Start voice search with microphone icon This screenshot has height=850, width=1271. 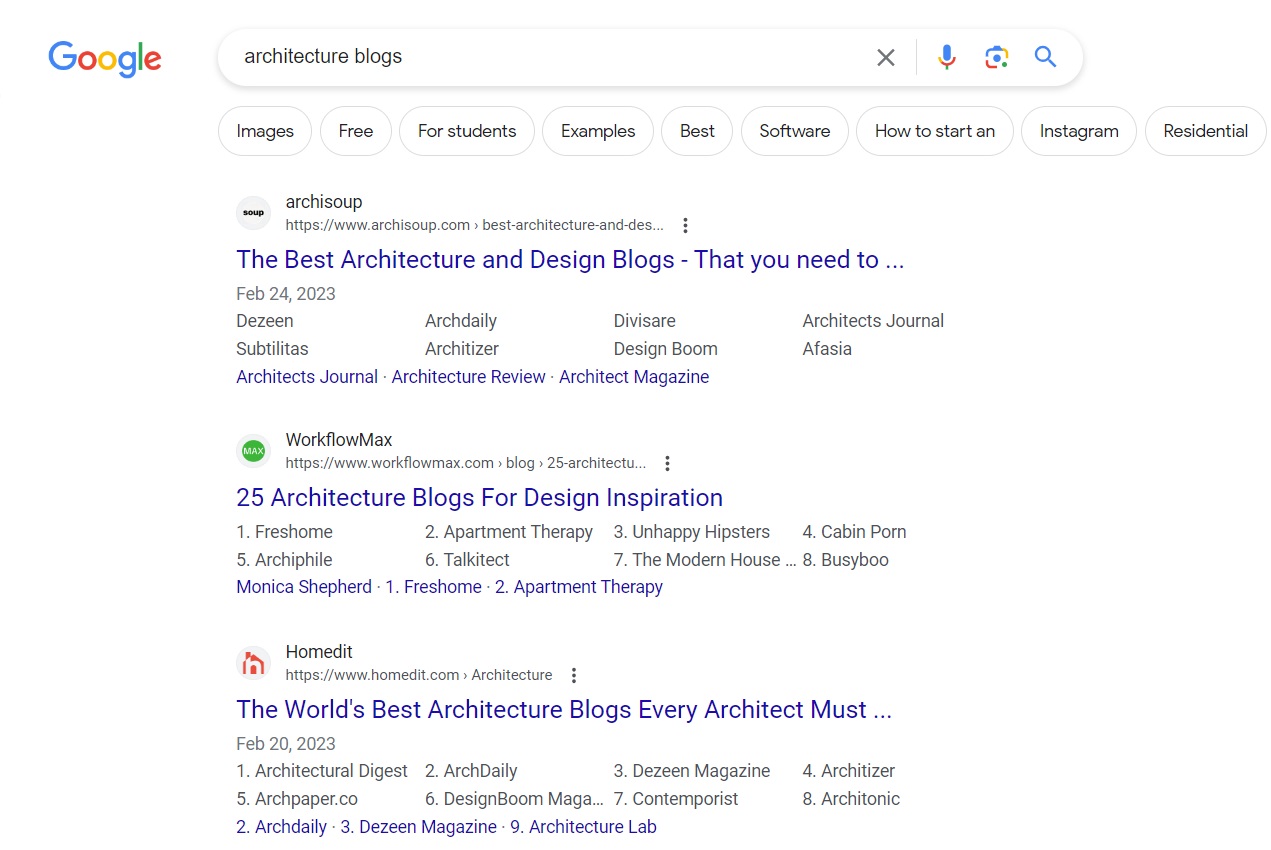[947, 57]
